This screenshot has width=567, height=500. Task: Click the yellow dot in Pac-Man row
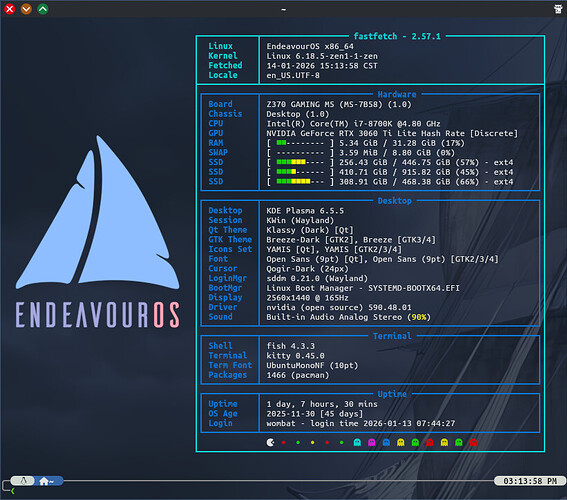pos(312,443)
